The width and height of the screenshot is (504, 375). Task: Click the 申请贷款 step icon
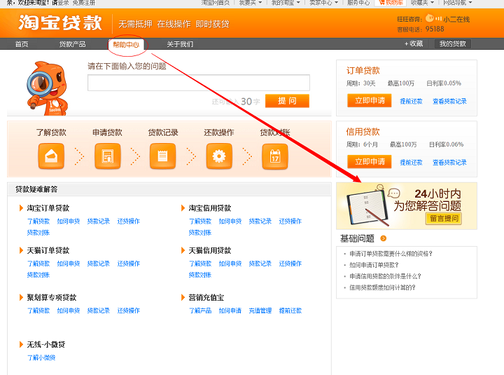(x=107, y=156)
